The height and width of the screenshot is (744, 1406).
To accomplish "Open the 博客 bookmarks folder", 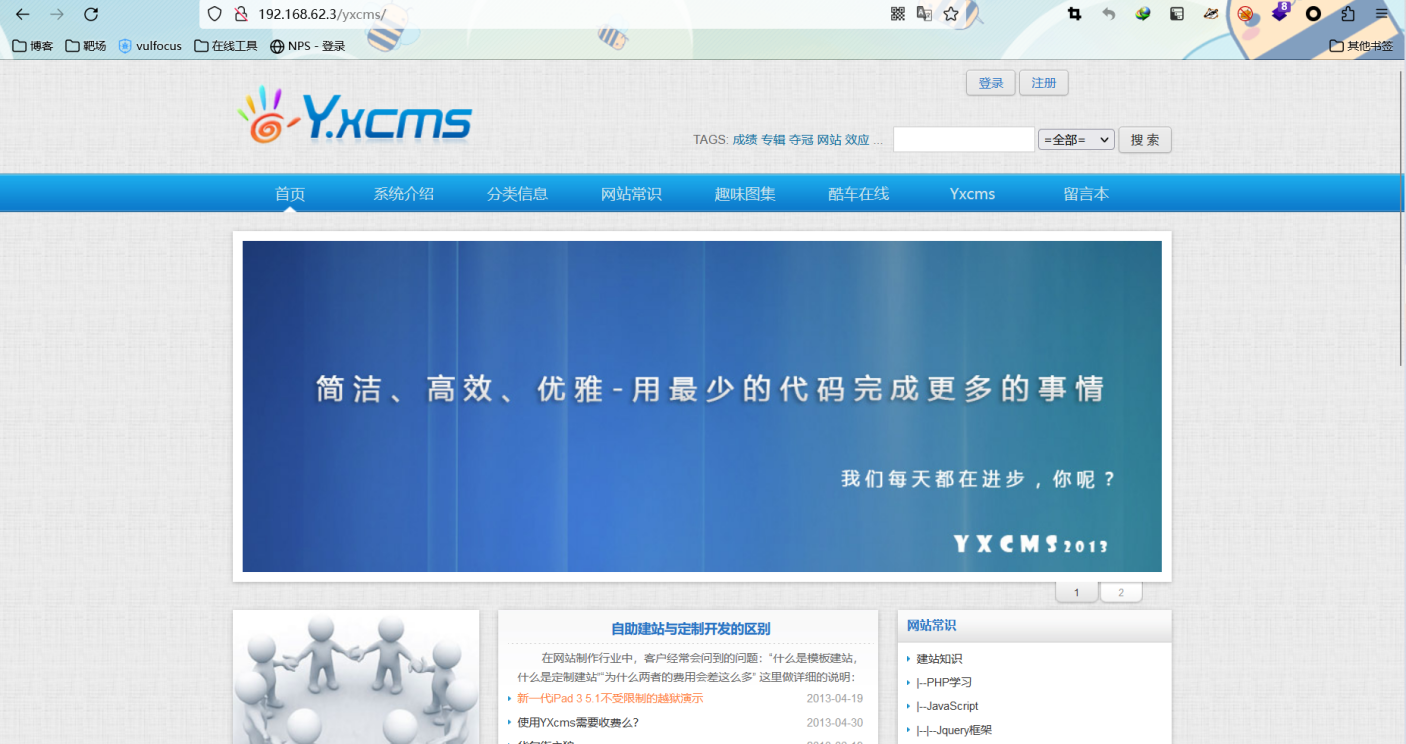I will pyautogui.click(x=33, y=45).
